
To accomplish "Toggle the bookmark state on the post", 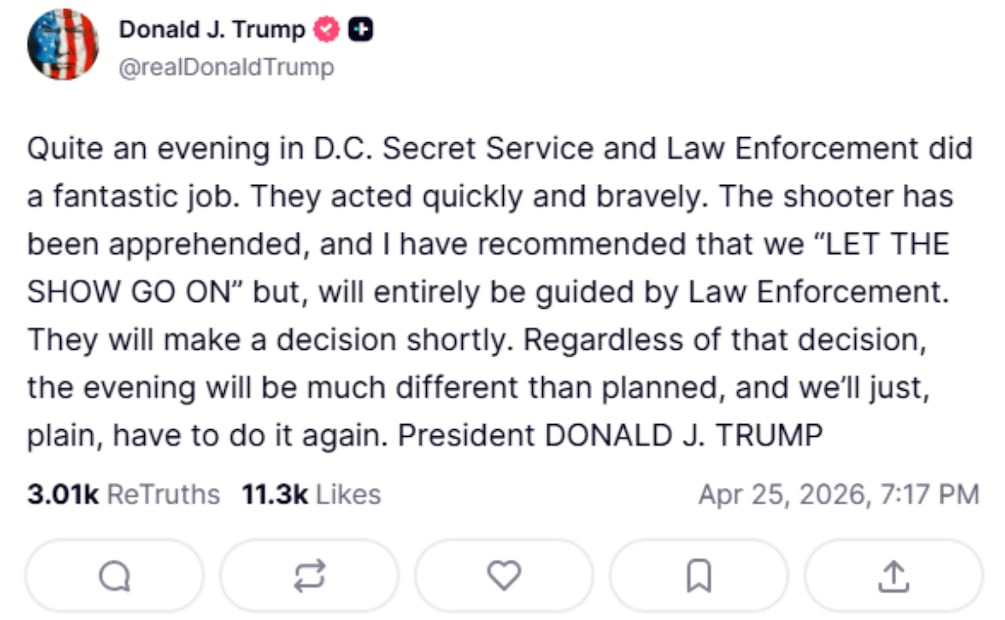I will click(x=701, y=575).
